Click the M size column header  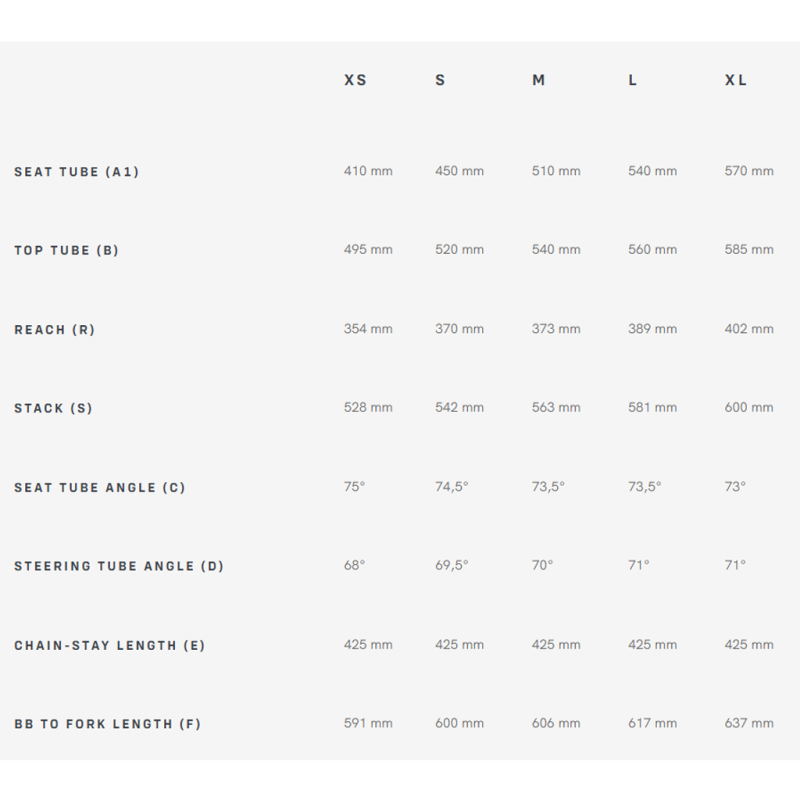coord(538,80)
